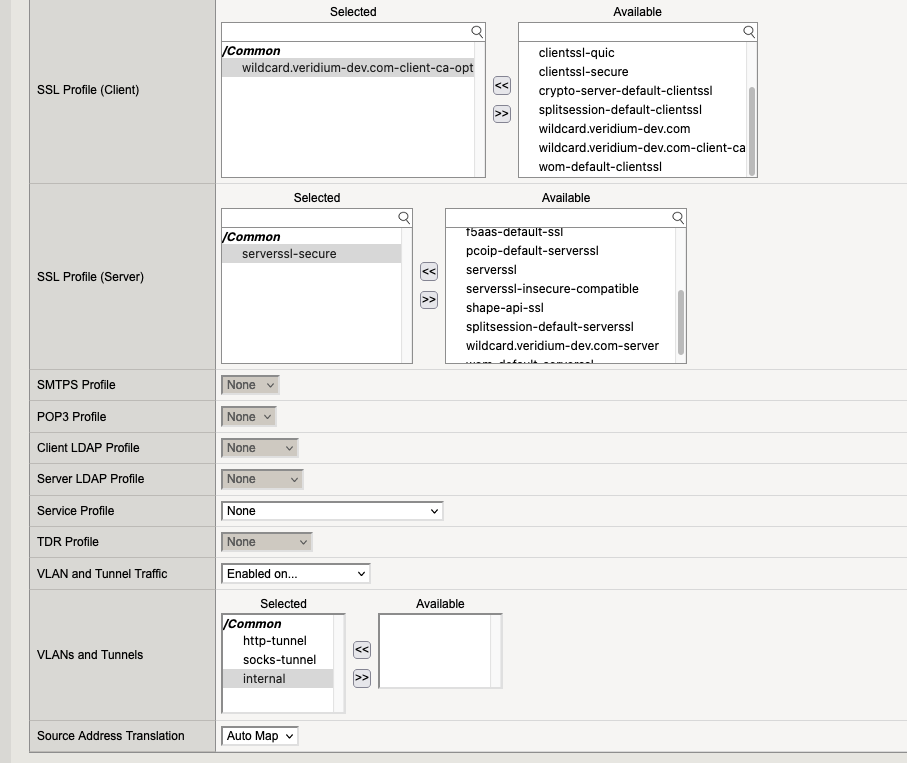Click the server SSL Available filter field
The width and height of the screenshot is (907, 763).
coord(557,217)
